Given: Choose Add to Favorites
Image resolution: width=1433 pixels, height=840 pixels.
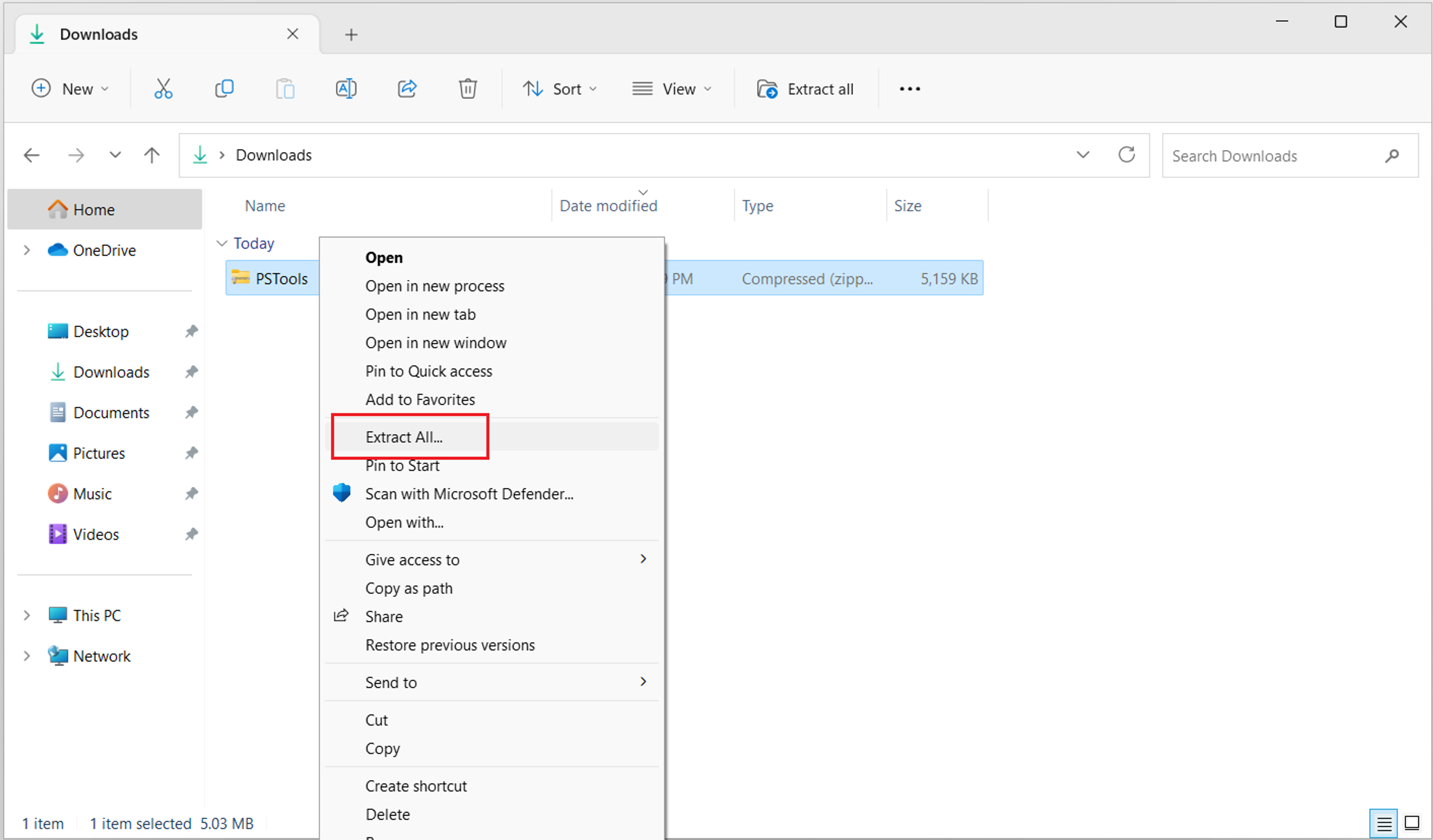Looking at the screenshot, I should point(493,399).
